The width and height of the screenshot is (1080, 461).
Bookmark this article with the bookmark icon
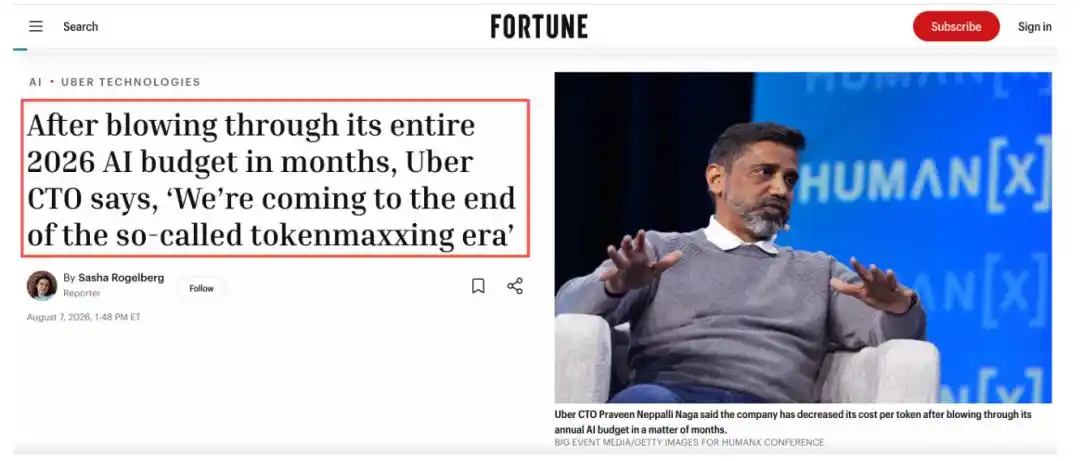[478, 286]
